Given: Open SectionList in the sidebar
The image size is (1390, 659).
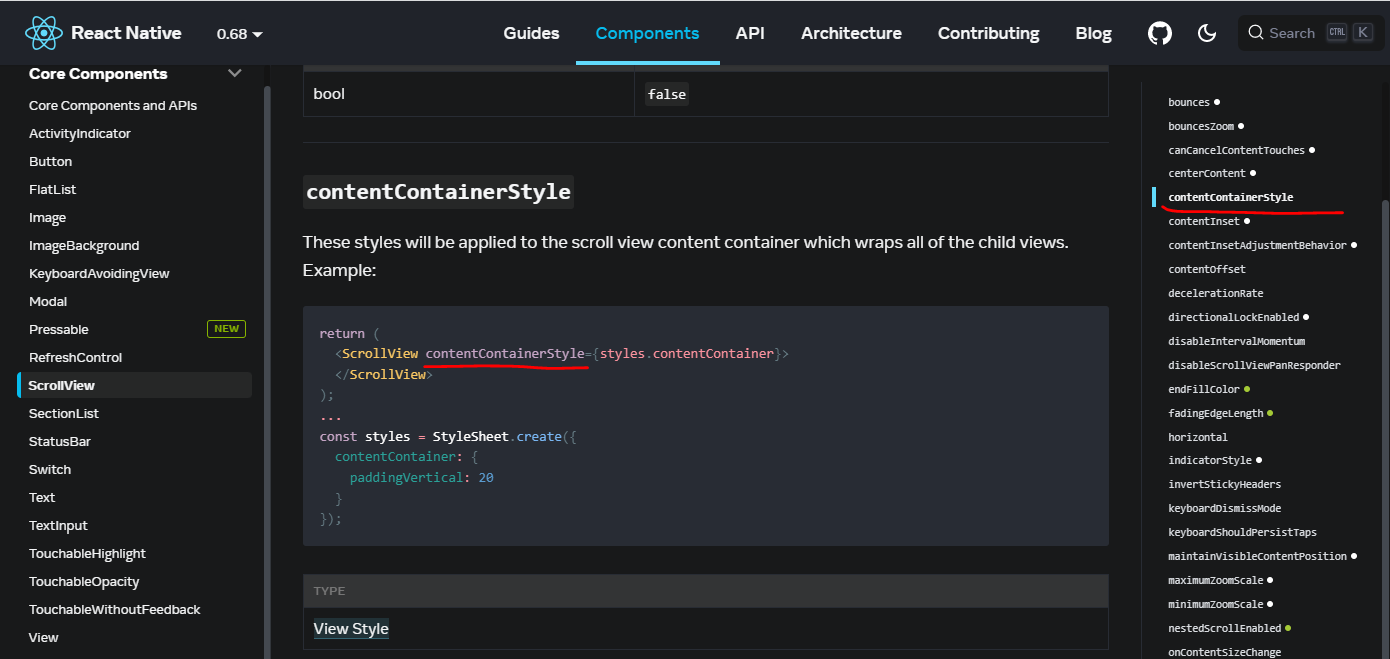Looking at the screenshot, I should 64,413.
